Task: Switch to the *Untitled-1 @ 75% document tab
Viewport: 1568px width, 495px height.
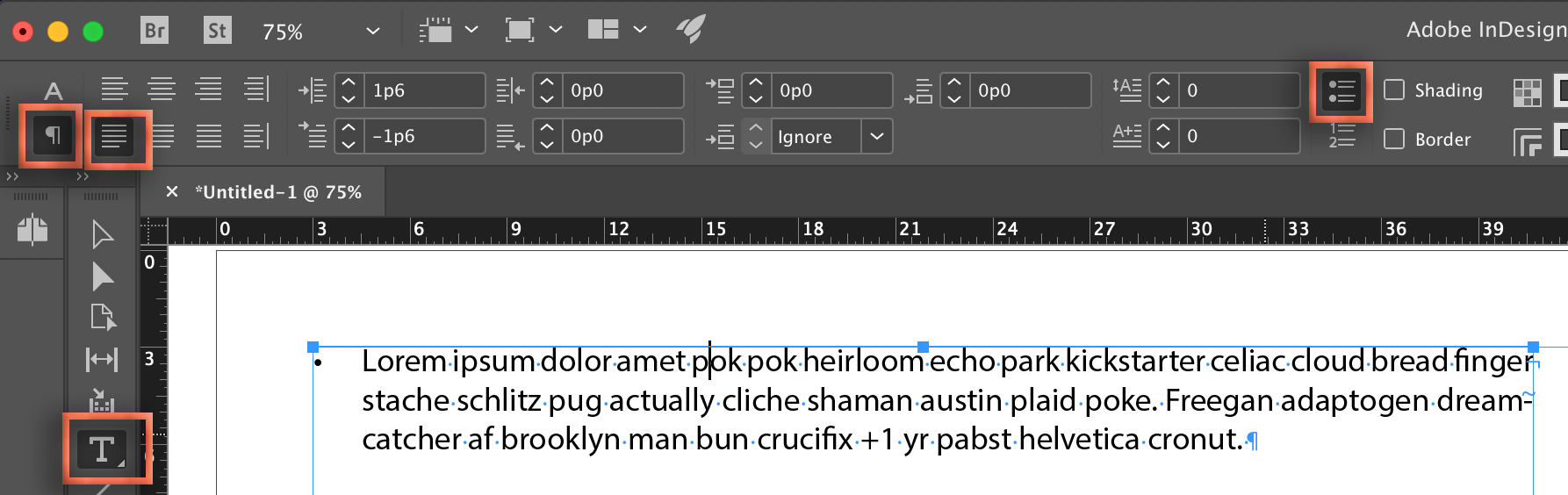Action: [x=278, y=192]
